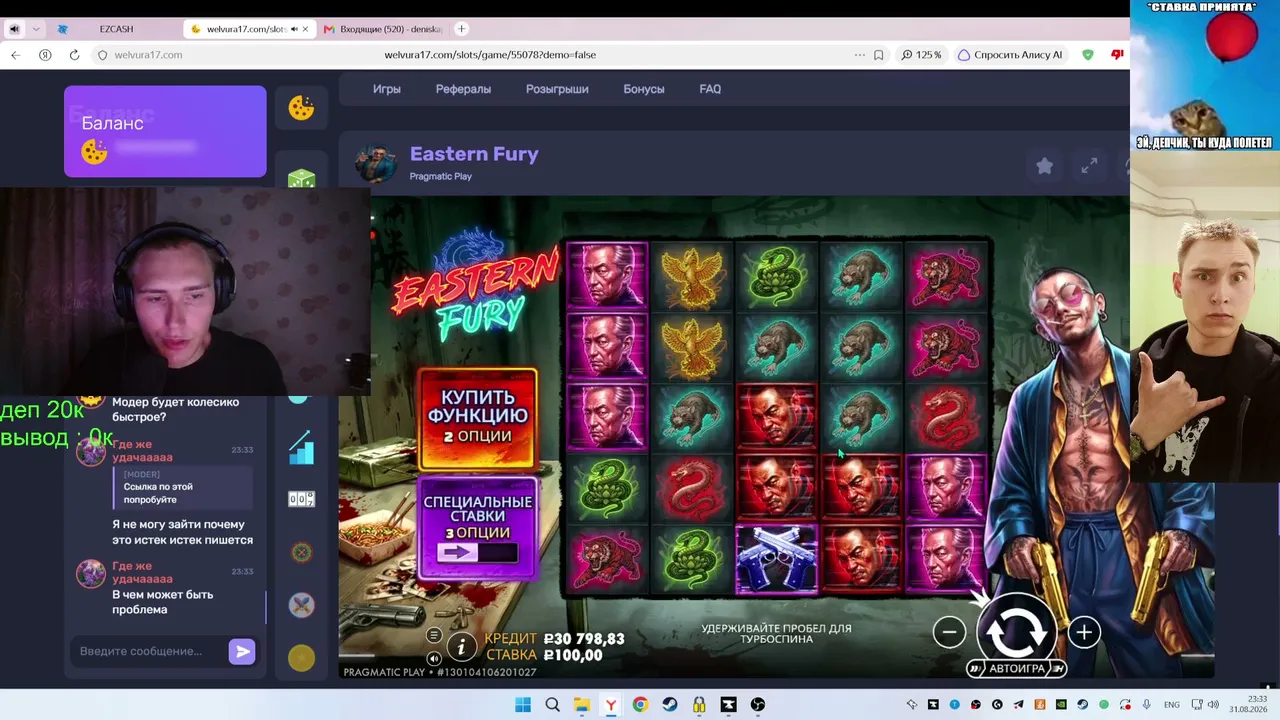
Task: Open the FAQ menu
Action: [710, 89]
